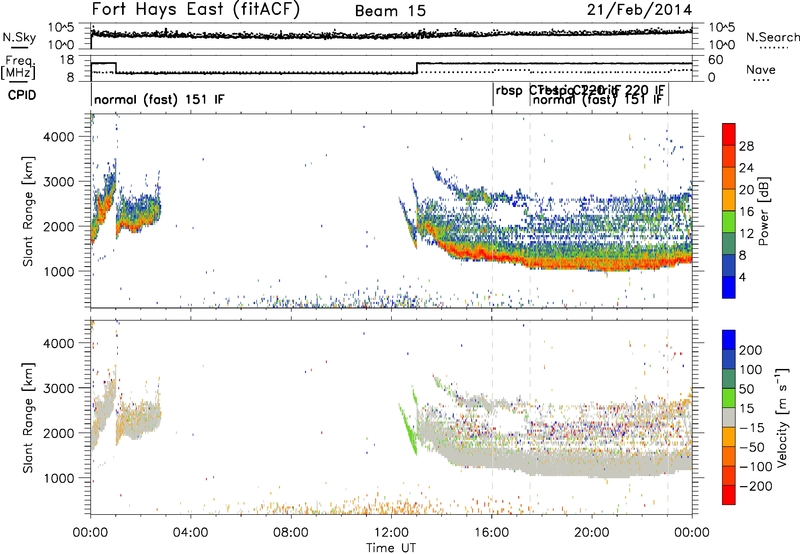The image size is (800, 554).
Task: Click the "-100" tick on the velocity colorbar
Action: (x=756, y=467)
